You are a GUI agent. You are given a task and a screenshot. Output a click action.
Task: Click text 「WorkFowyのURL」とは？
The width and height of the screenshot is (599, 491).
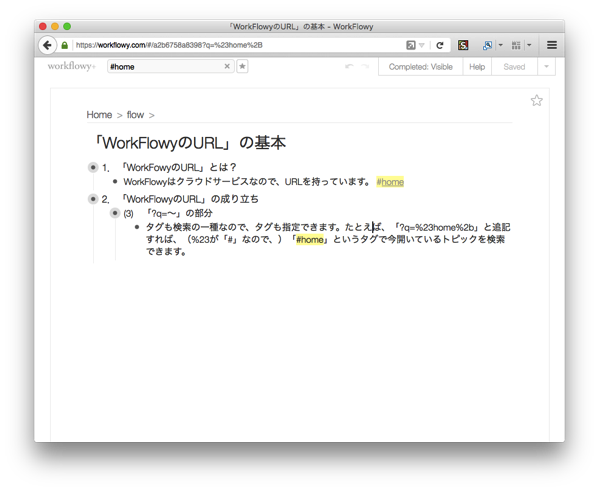[179, 167]
